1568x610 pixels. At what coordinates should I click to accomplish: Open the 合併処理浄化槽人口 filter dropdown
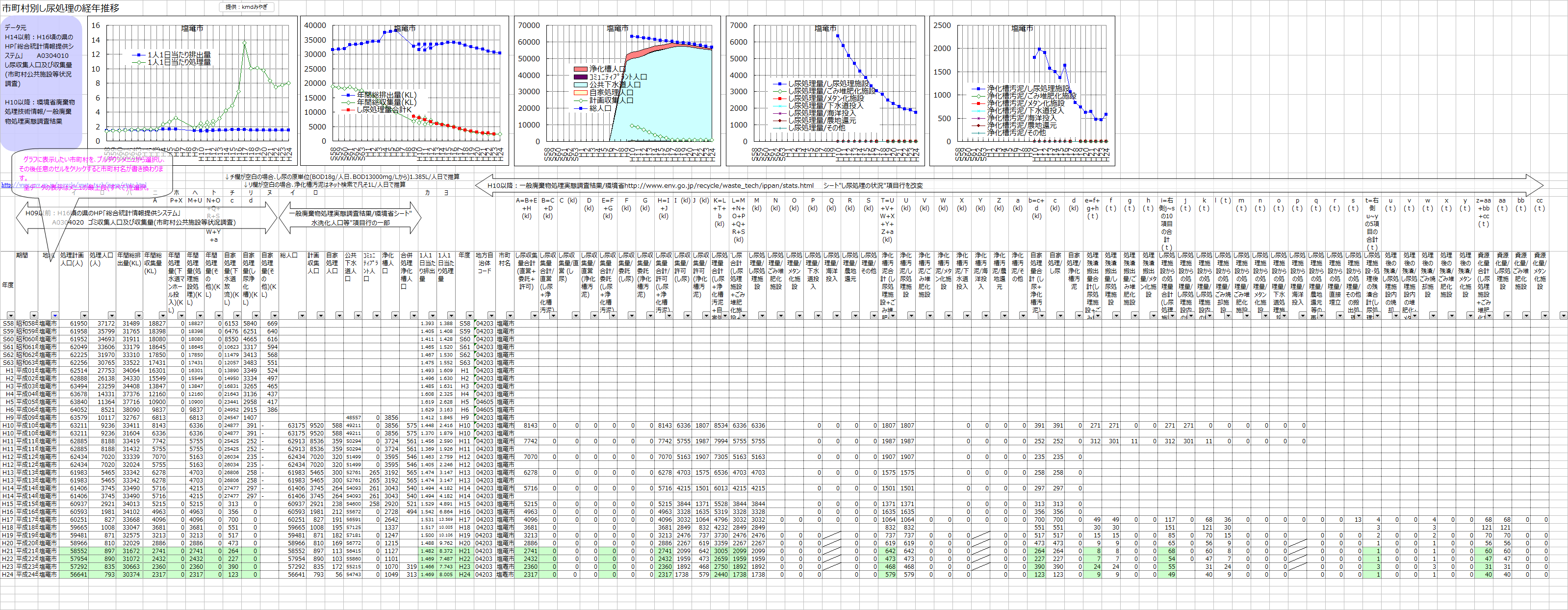pyautogui.click(x=414, y=315)
